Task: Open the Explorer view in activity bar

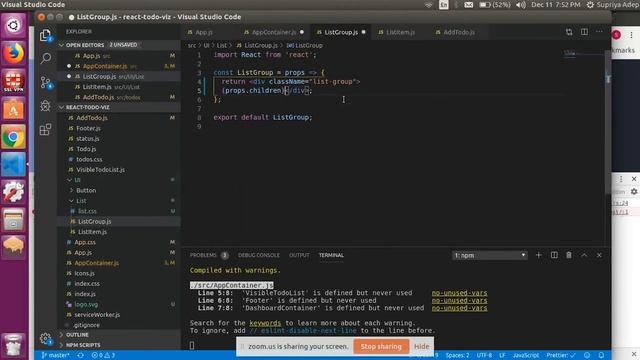Action: 45,36
